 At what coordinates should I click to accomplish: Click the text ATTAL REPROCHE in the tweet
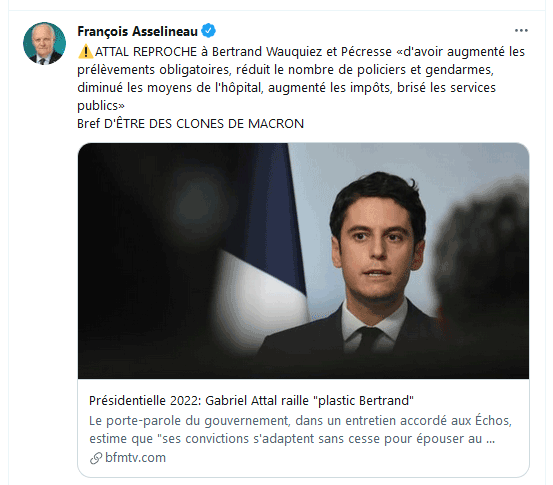[146, 52]
